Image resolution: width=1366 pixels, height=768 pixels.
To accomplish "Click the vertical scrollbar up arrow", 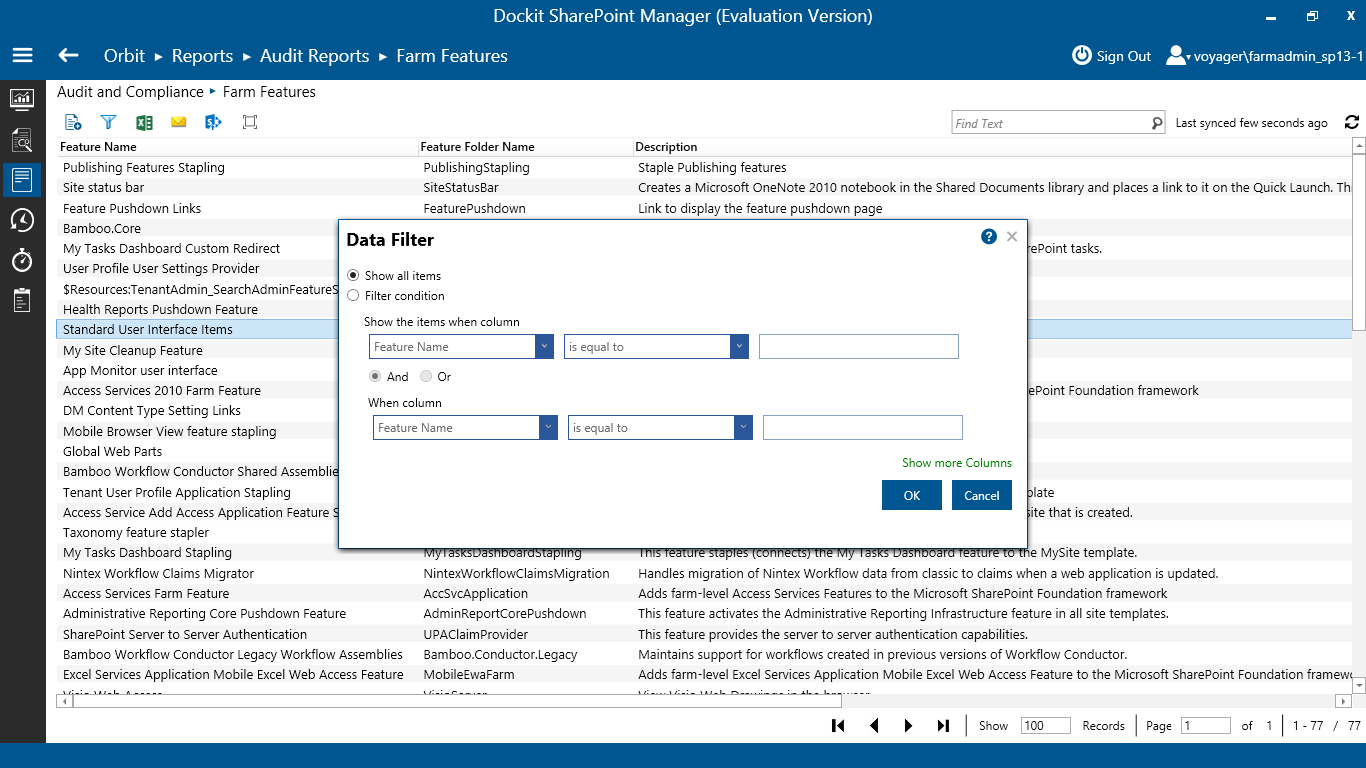I will click(x=1359, y=146).
